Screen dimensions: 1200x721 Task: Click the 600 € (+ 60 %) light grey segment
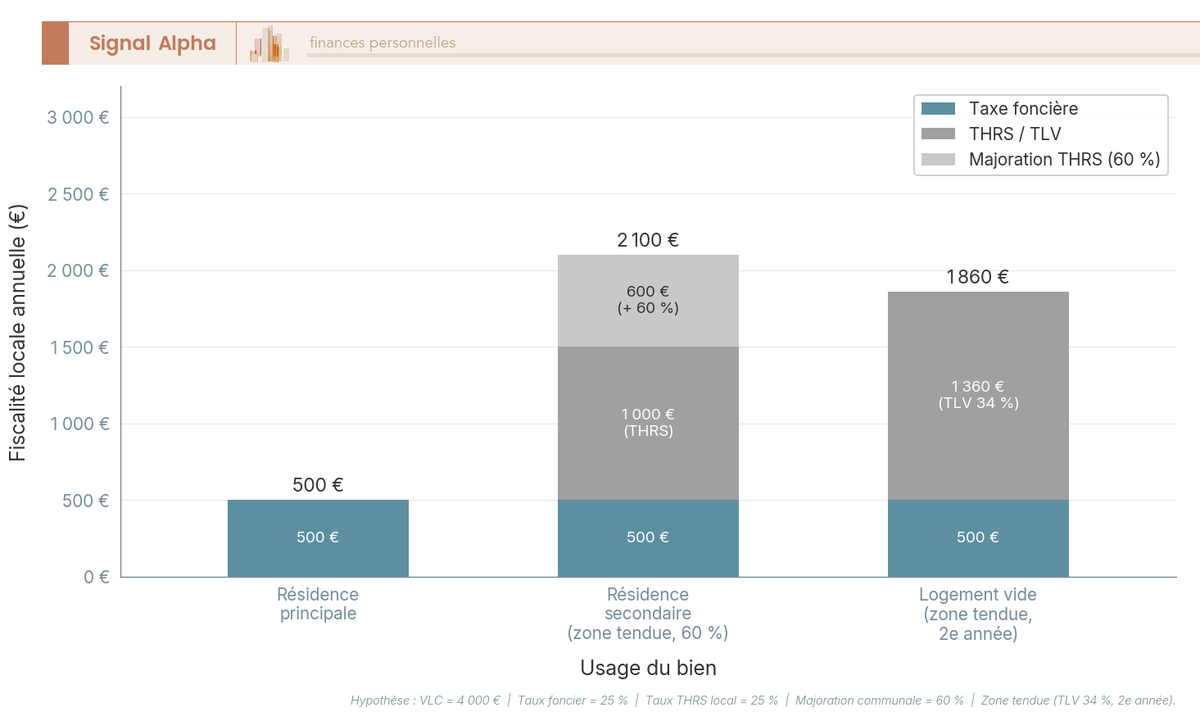click(x=648, y=301)
